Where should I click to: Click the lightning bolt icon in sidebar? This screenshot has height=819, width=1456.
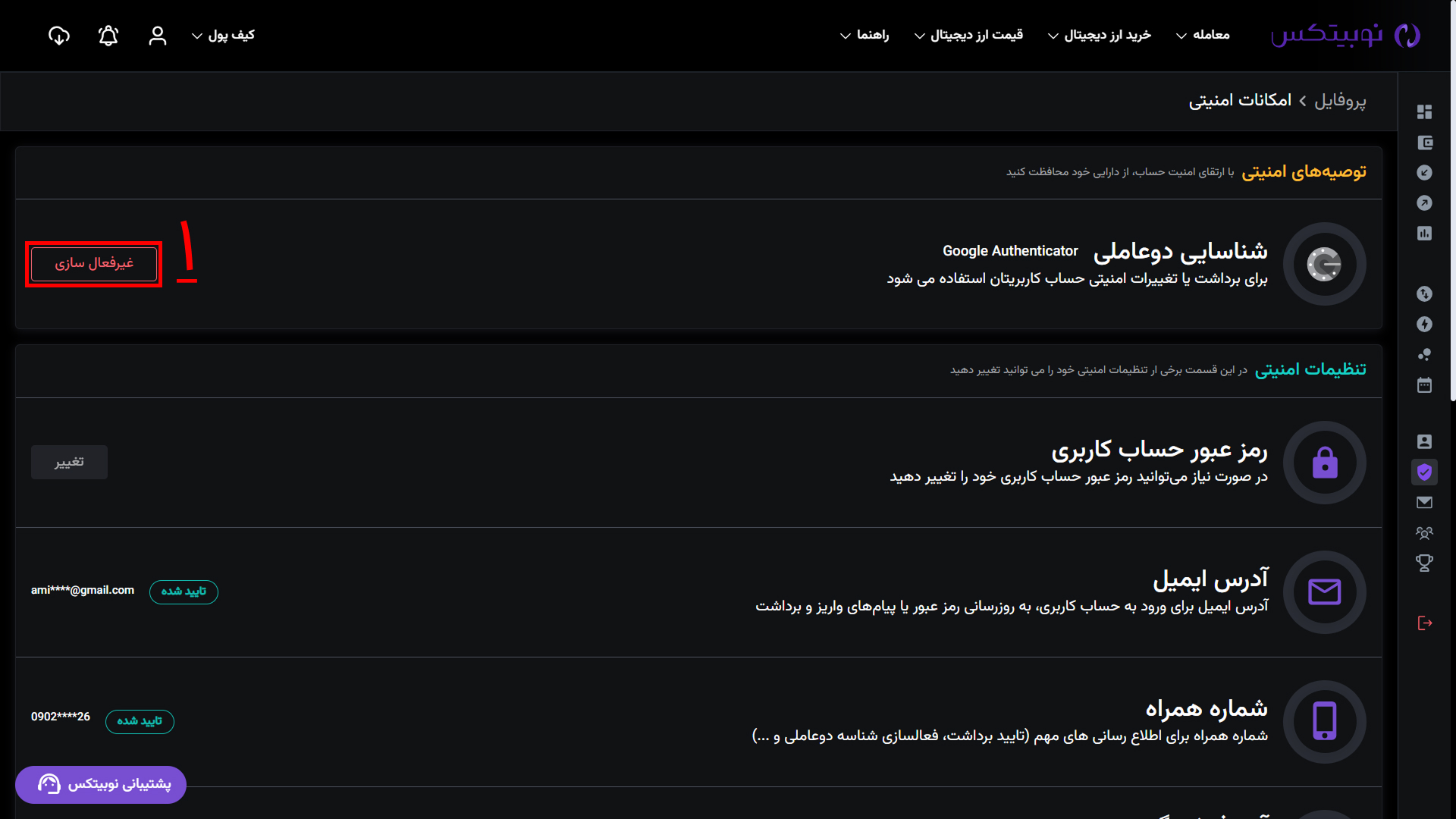point(1424,325)
